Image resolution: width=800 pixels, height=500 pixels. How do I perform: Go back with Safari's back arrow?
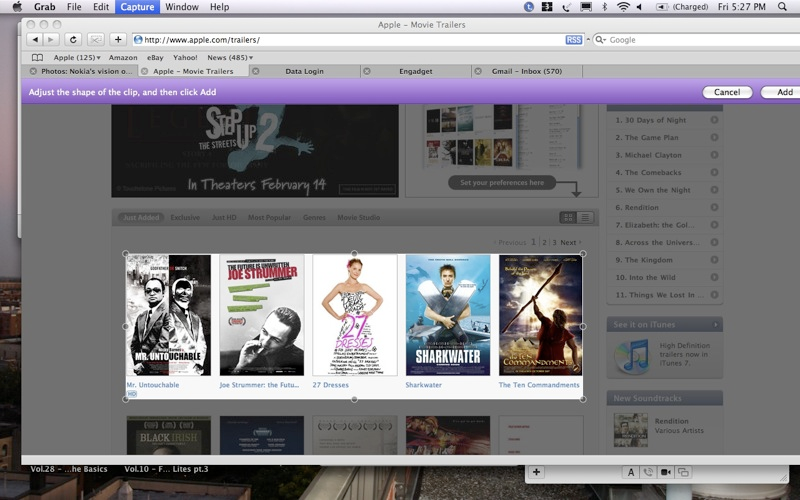tap(35, 39)
